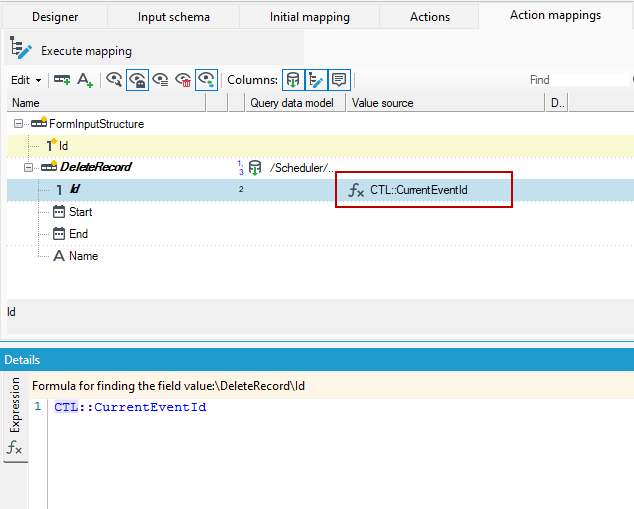The image size is (634, 509).
Task: Click the text type icon beside Name
Action: pos(59,256)
